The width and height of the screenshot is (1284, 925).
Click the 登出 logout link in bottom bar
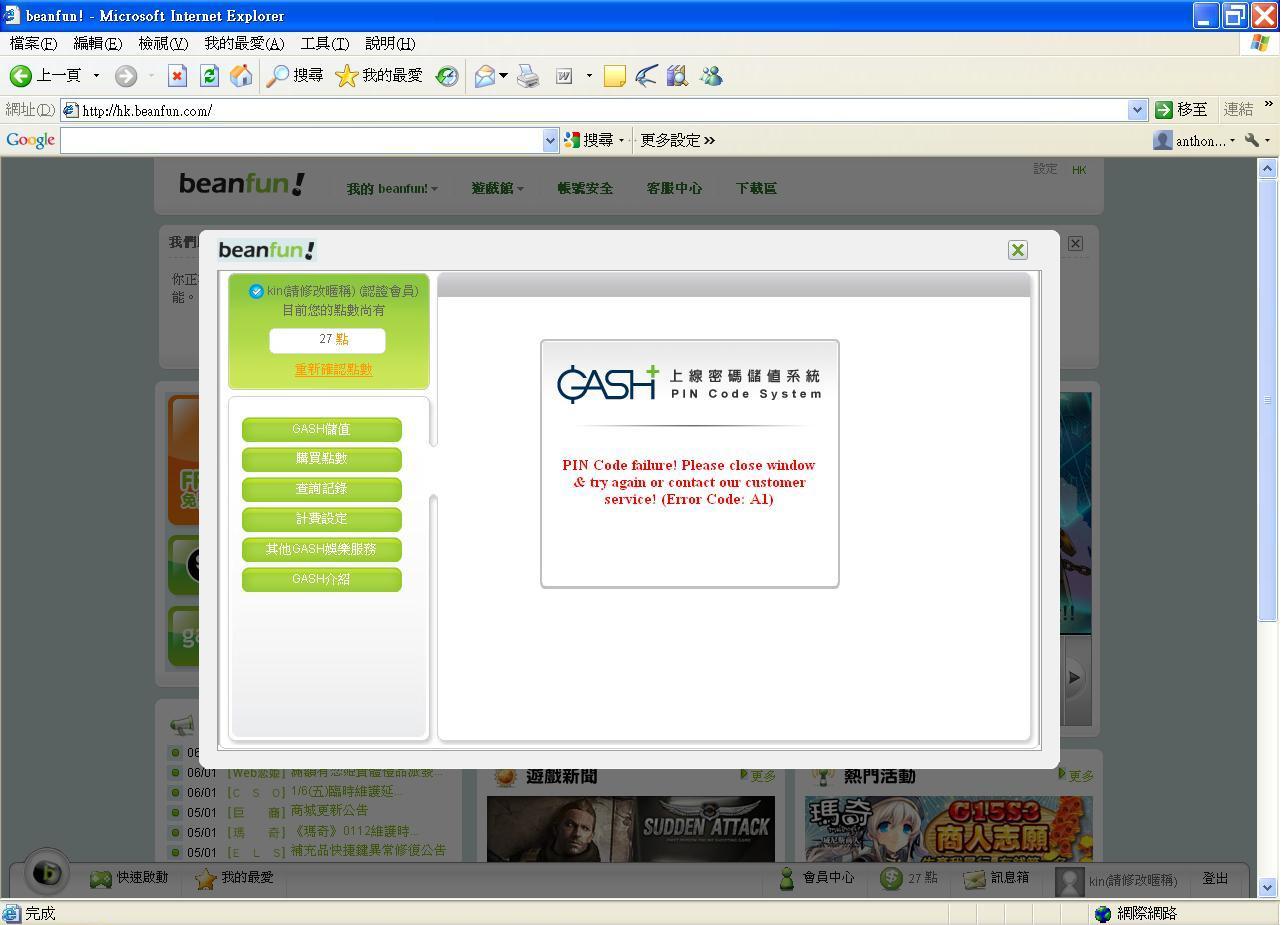pos(1215,878)
